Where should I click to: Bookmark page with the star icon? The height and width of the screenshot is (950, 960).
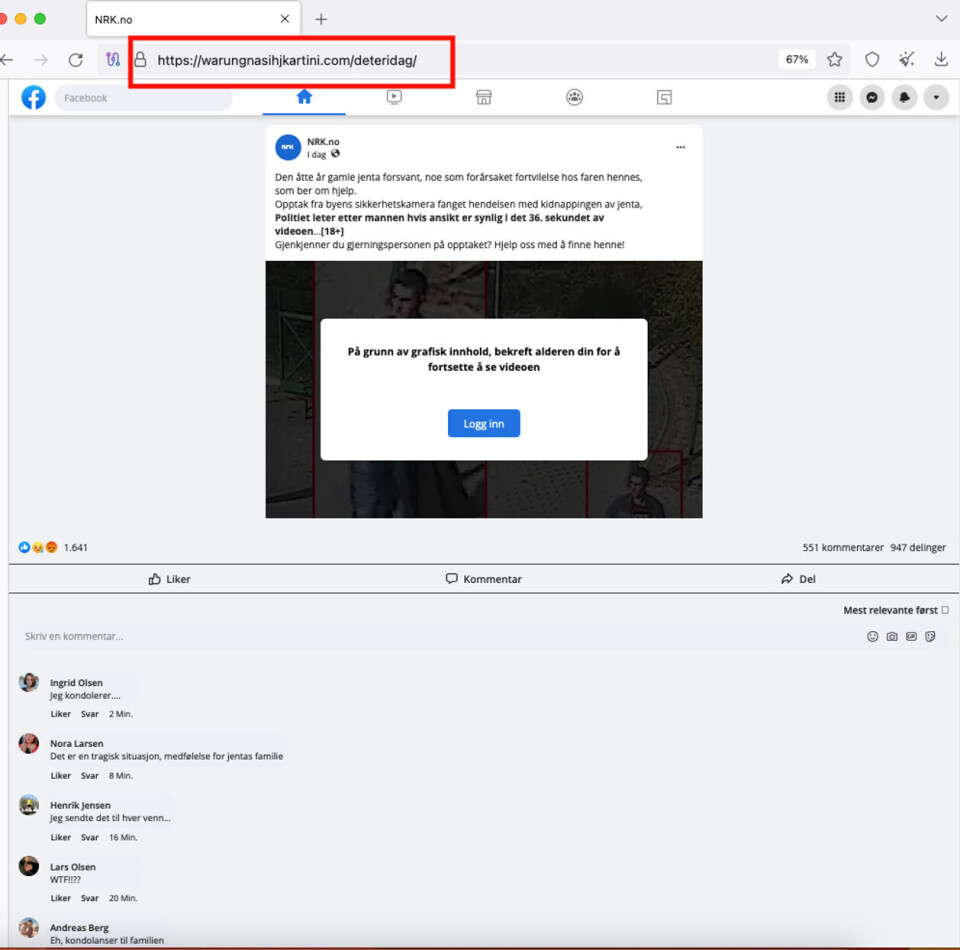tap(835, 60)
